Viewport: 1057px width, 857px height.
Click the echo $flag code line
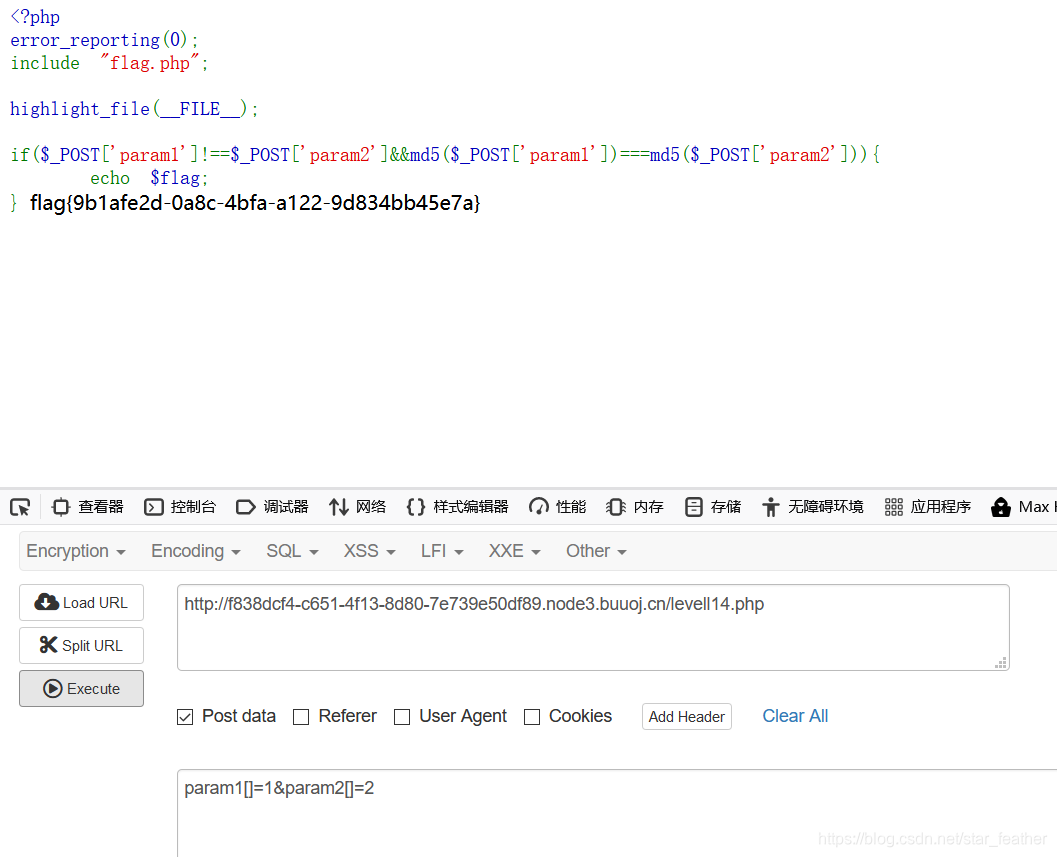[x=149, y=178]
